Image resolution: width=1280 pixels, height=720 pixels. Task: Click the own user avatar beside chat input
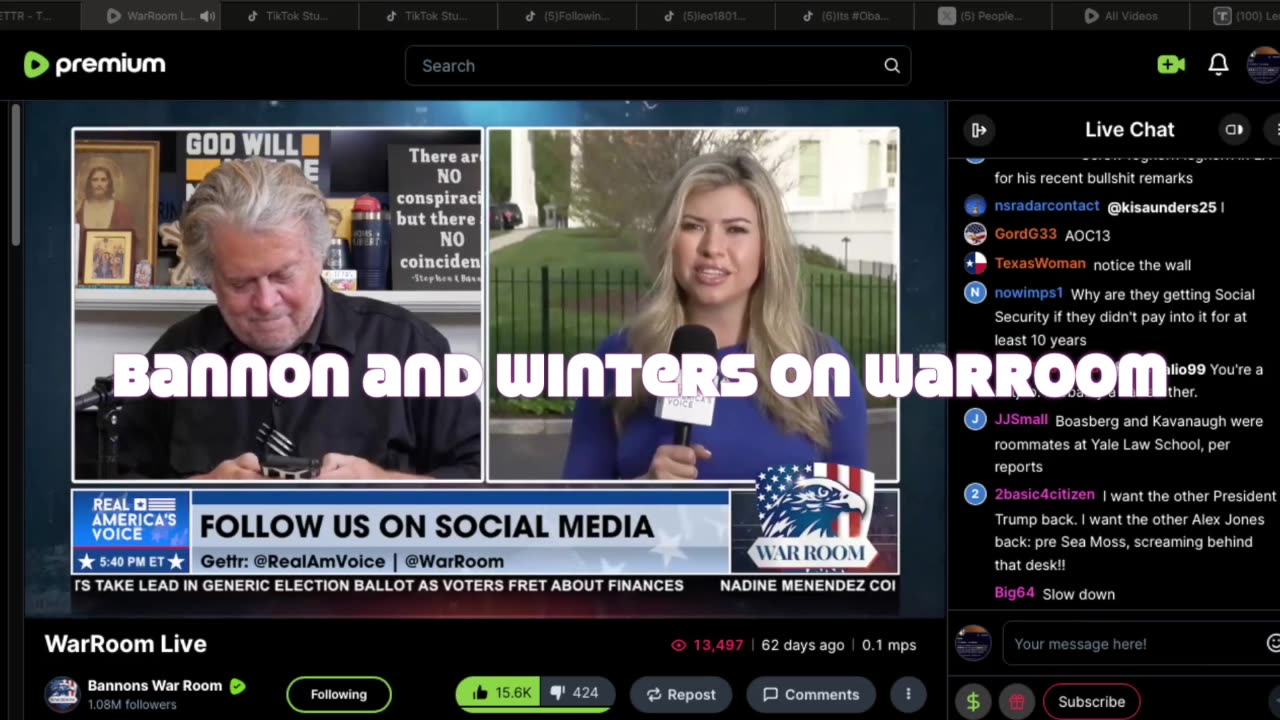click(x=974, y=643)
